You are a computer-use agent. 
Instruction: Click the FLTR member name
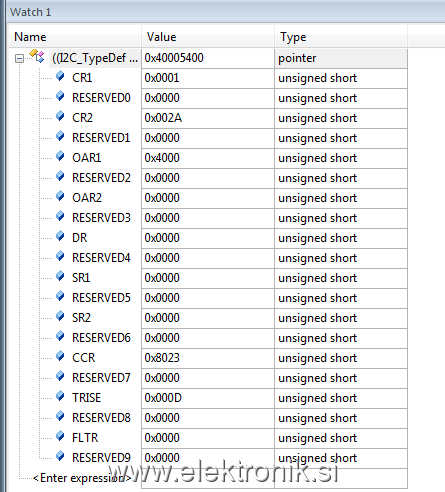click(85, 438)
